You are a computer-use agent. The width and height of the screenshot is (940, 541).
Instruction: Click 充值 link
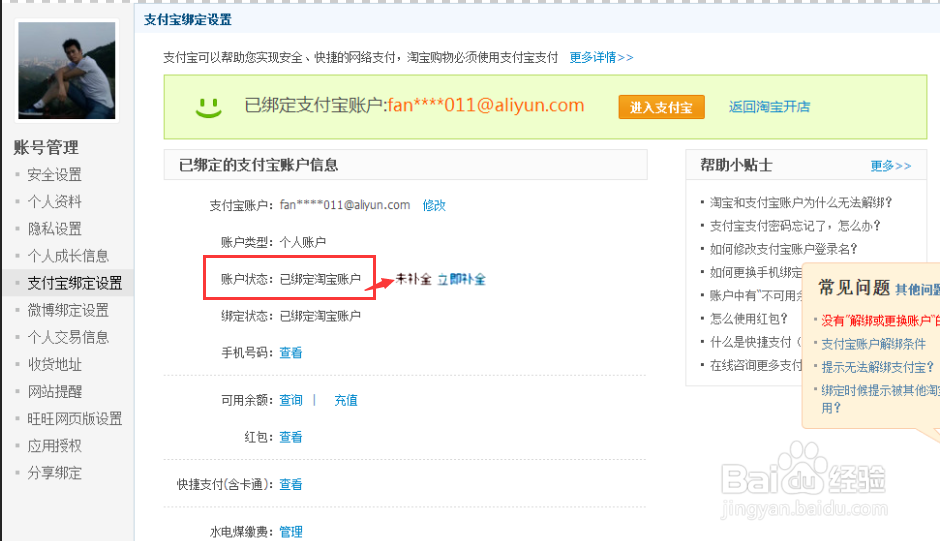pyautogui.click(x=346, y=400)
